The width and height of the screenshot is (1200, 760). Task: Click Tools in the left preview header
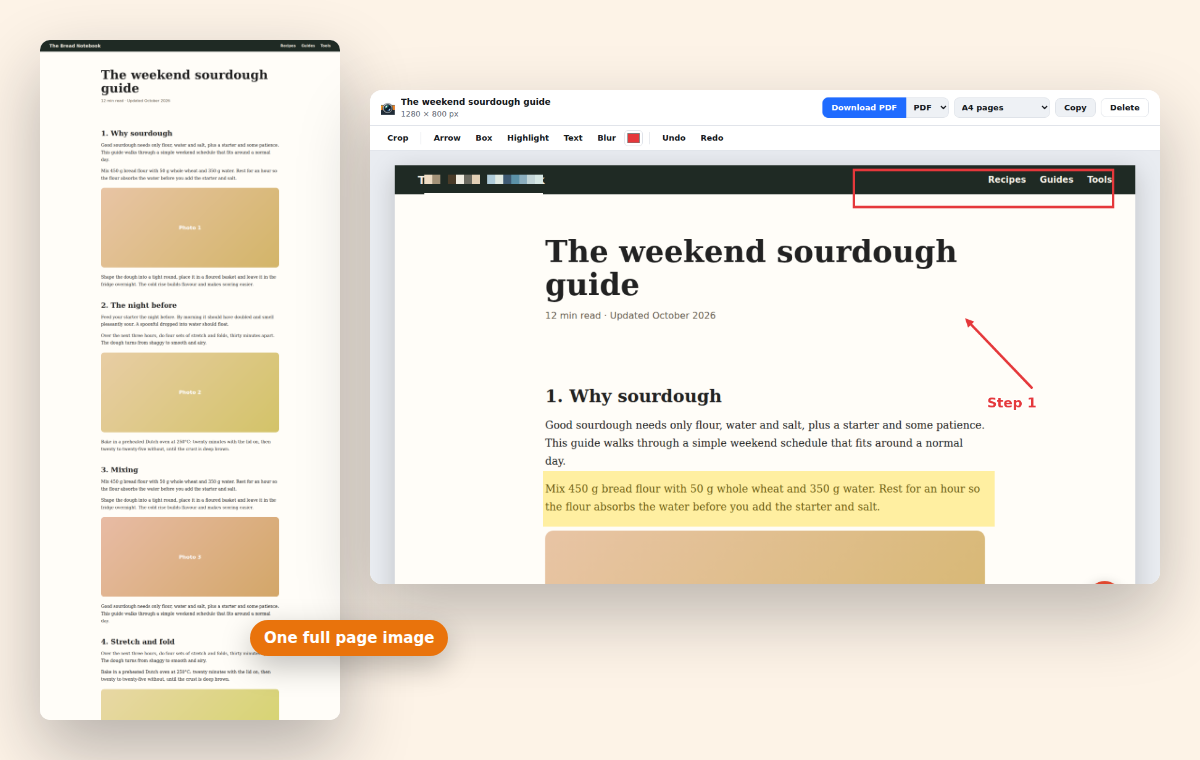coord(326,46)
